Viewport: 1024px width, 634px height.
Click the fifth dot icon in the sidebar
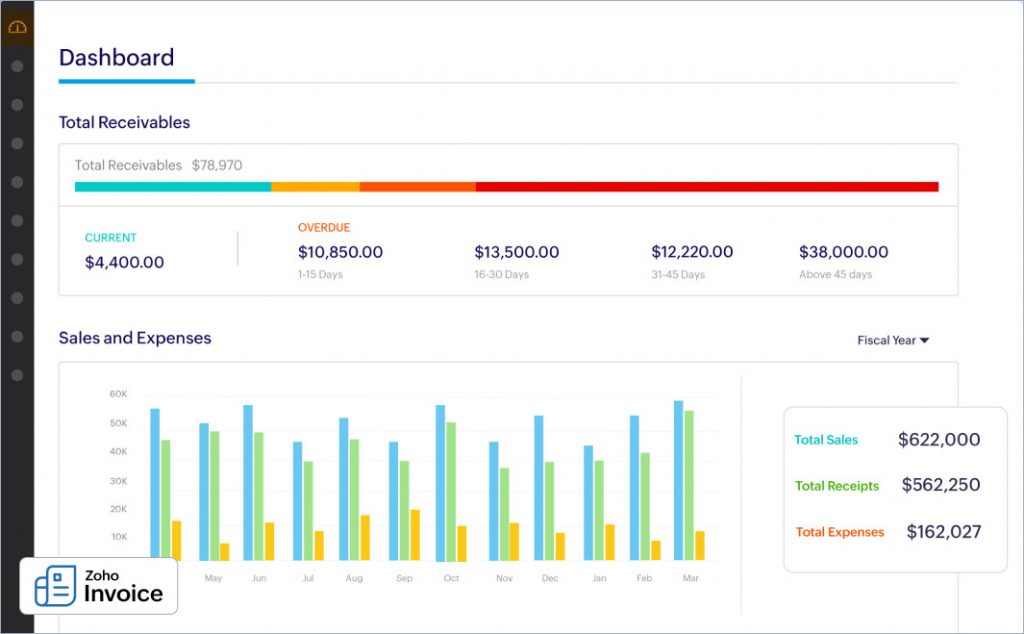coord(17,220)
